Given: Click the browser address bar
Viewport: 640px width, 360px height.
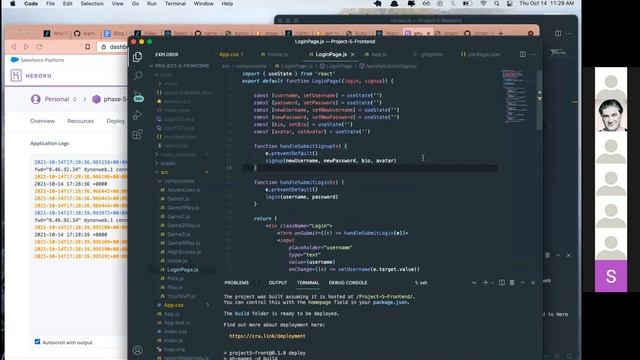Looking at the screenshot, I should pos(113,47).
